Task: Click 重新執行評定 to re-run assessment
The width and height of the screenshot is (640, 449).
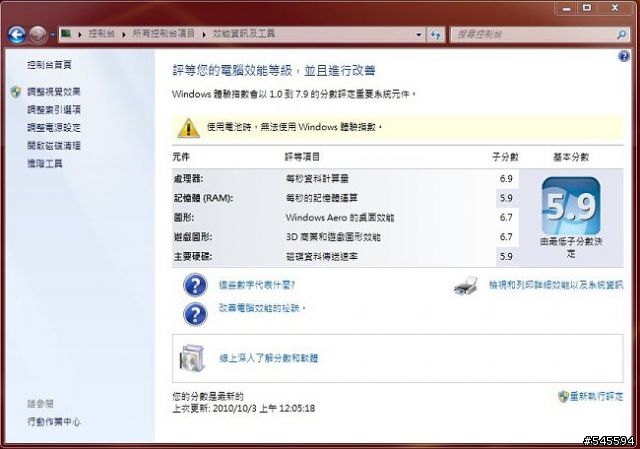Action: tap(597, 396)
